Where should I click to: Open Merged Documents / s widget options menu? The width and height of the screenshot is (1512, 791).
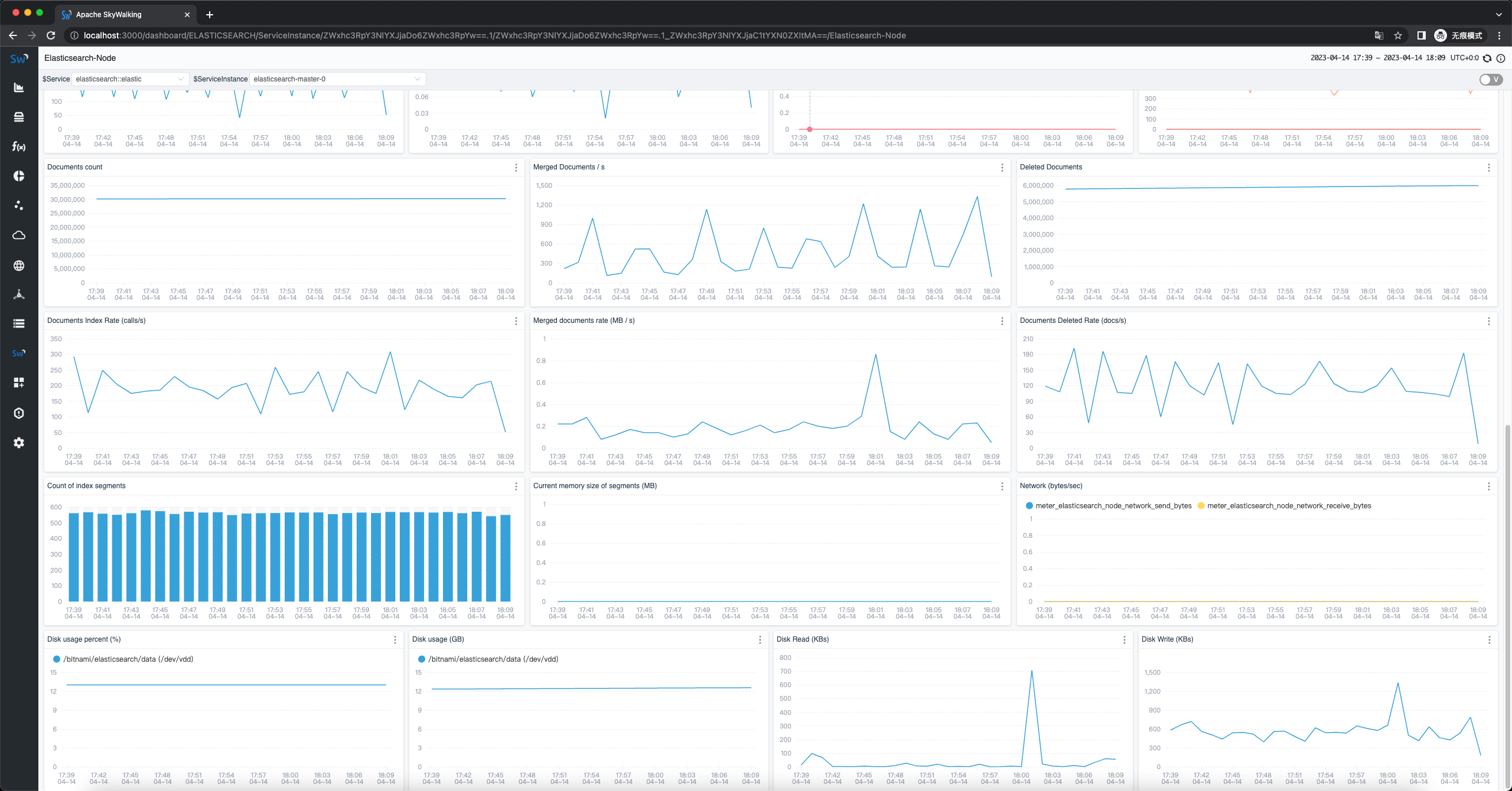[1002, 168]
